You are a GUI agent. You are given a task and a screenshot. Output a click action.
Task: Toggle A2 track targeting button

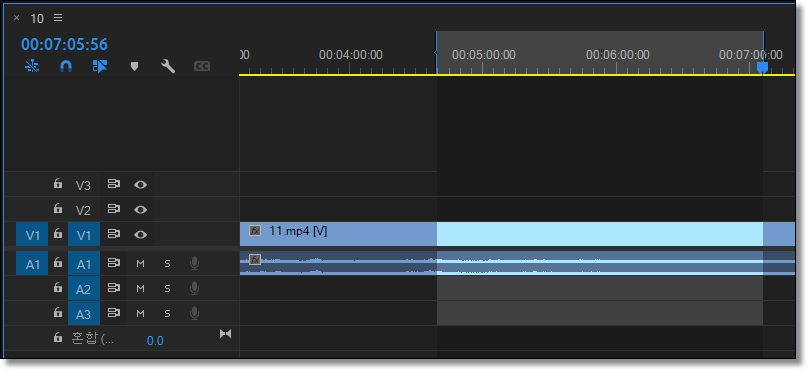coord(83,289)
